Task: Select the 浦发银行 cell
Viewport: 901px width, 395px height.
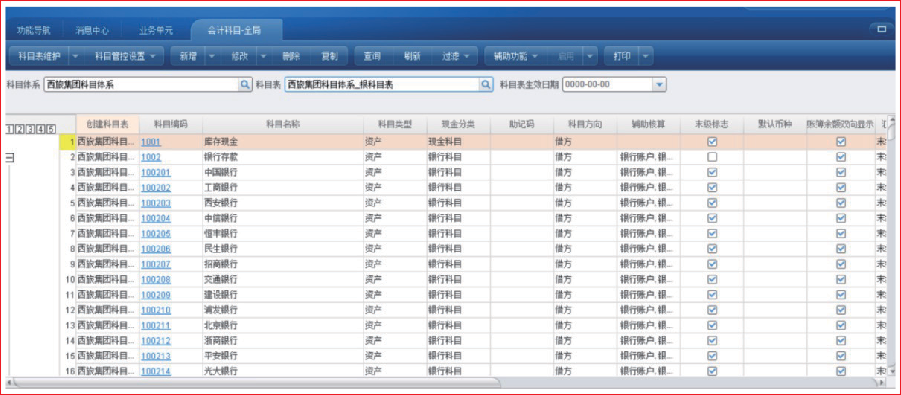Action: (x=283, y=310)
